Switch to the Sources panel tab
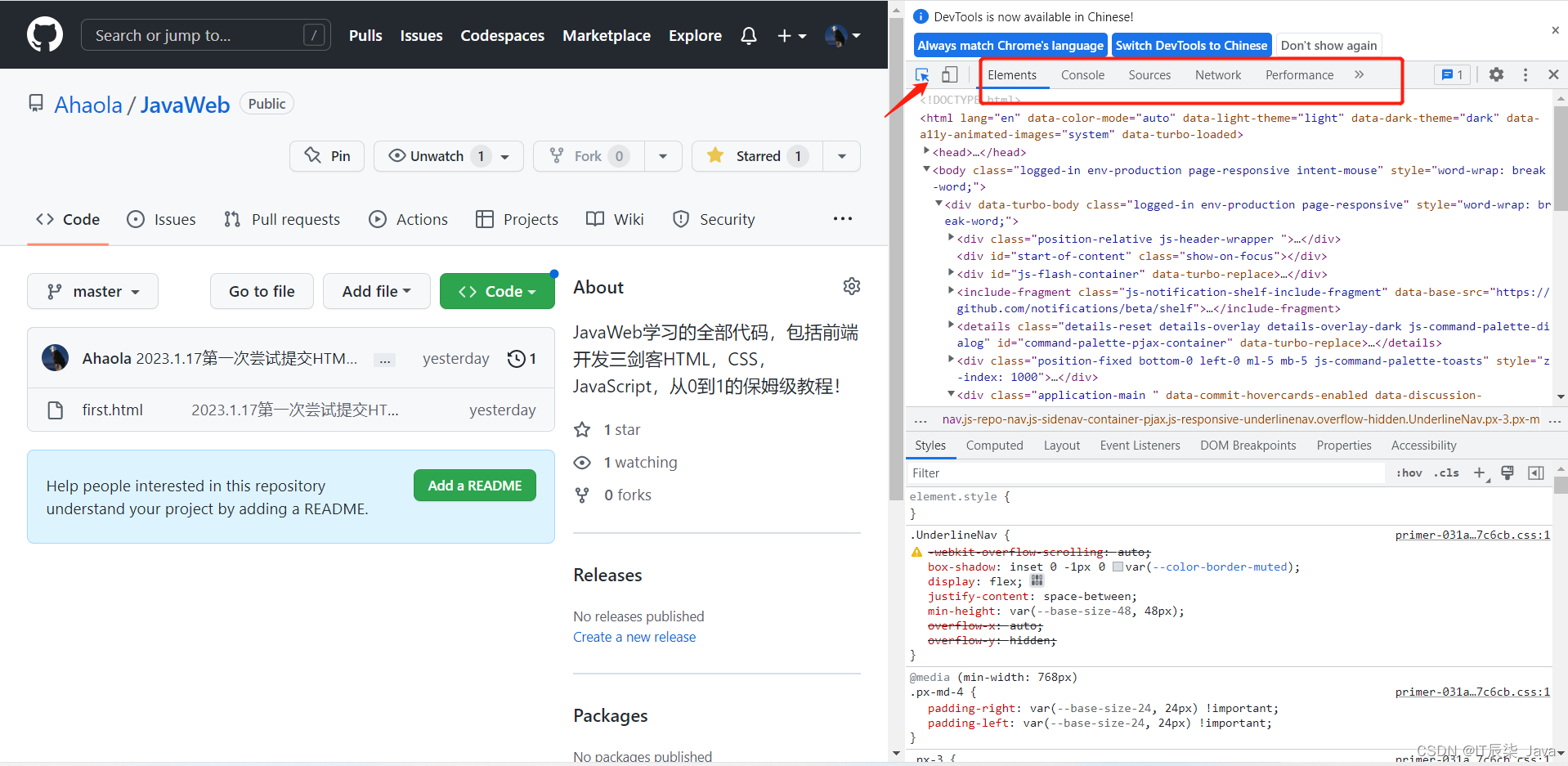Image resolution: width=1568 pixels, height=766 pixels. pyautogui.click(x=1149, y=75)
